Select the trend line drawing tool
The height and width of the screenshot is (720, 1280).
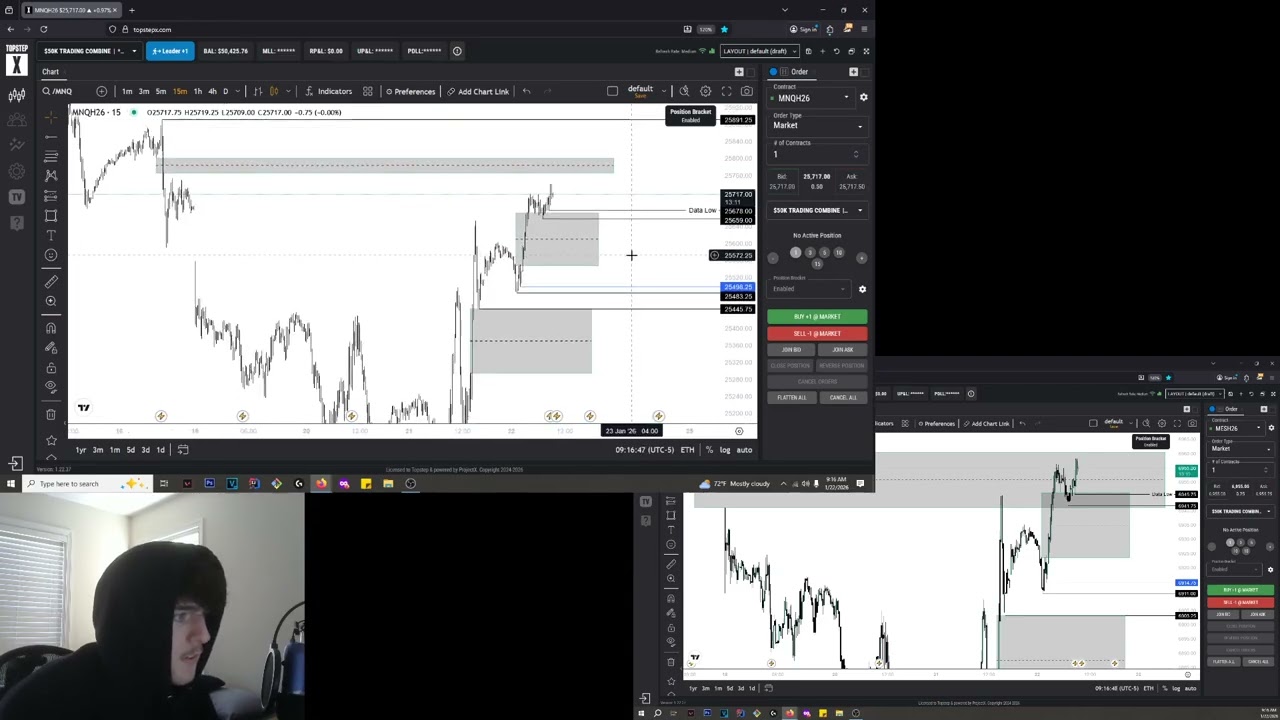click(x=51, y=136)
